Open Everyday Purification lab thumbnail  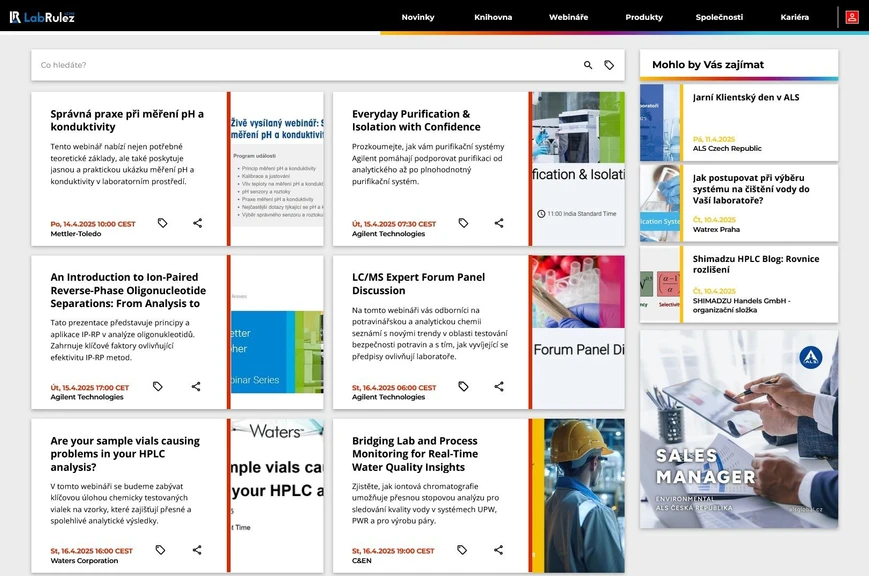[578, 169]
